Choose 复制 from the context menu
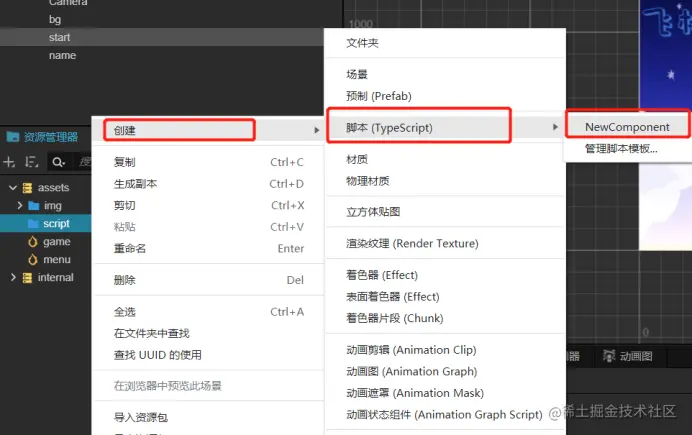The height and width of the screenshot is (435, 692). click(208, 162)
